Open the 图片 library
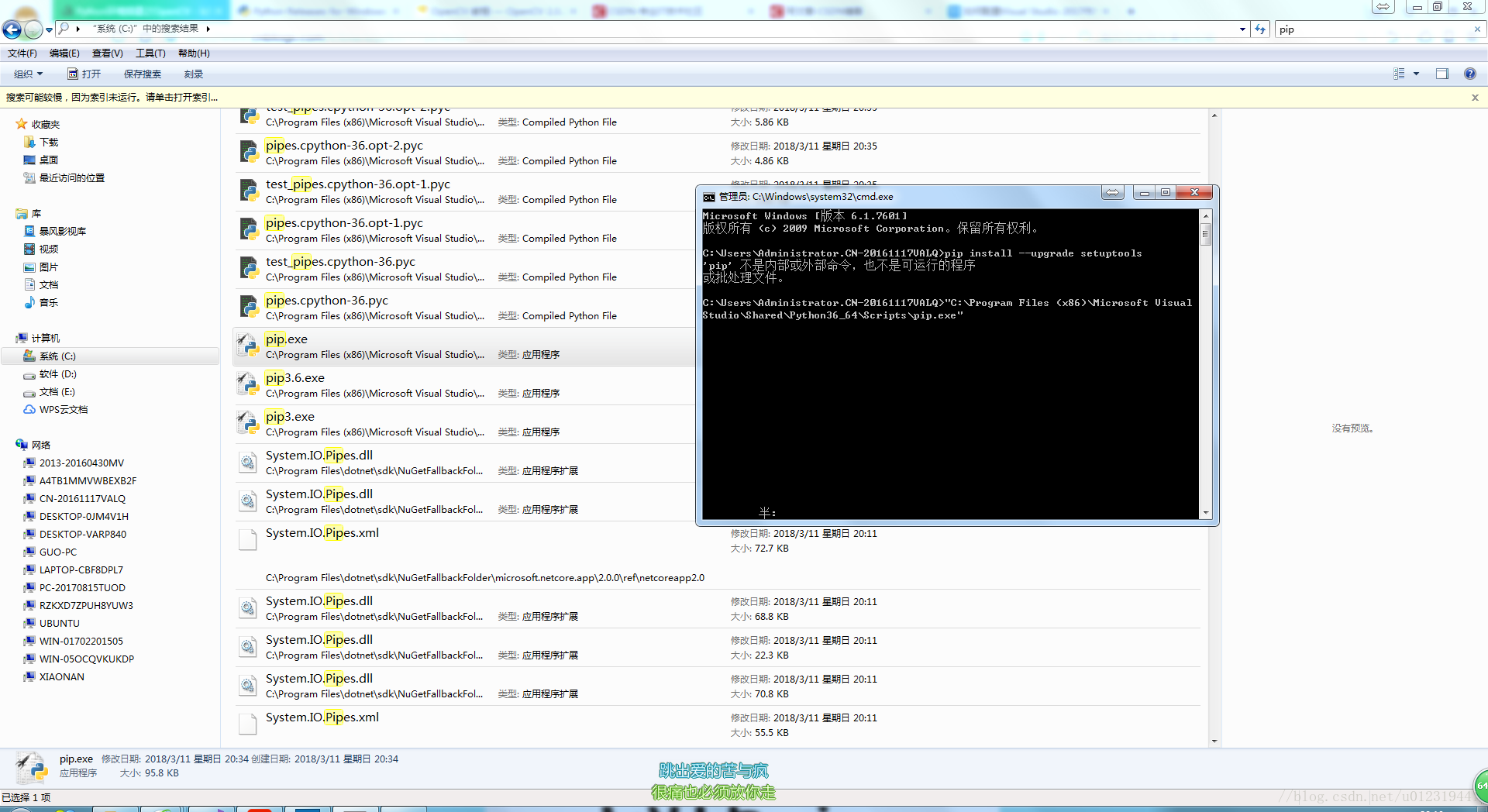1488x812 pixels. pyautogui.click(x=49, y=267)
